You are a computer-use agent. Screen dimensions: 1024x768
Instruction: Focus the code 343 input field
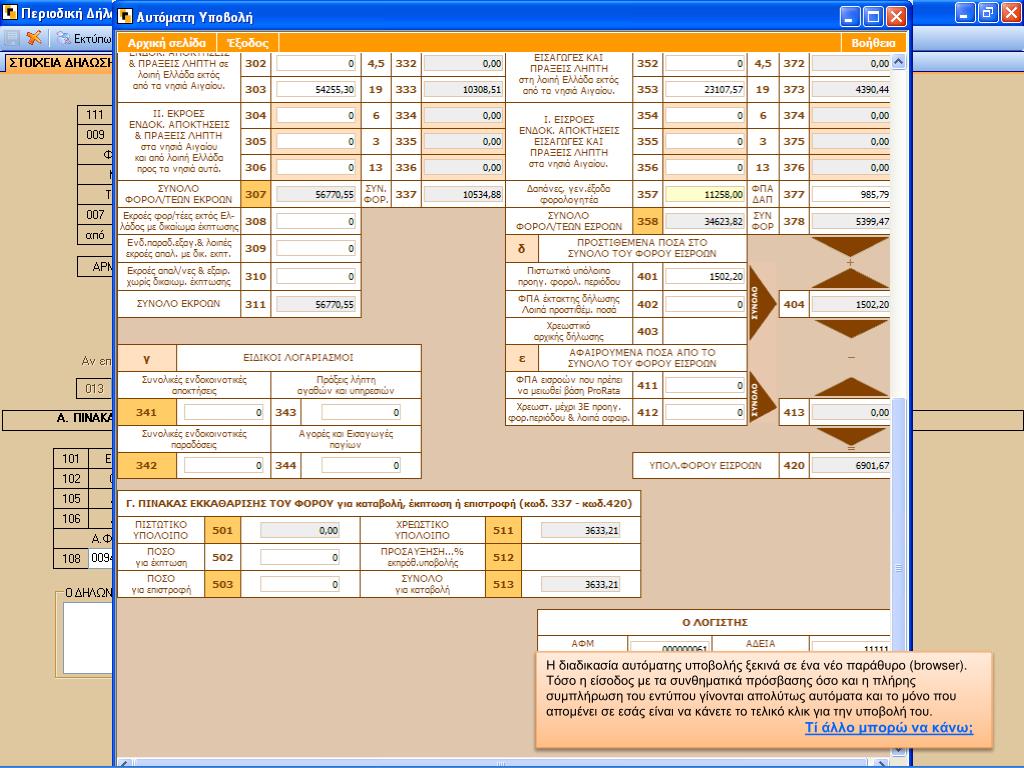pyautogui.click(x=360, y=413)
